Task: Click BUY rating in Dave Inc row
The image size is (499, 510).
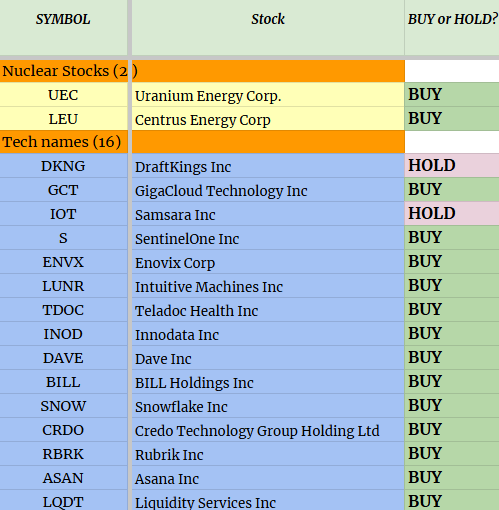Action: coord(452,358)
